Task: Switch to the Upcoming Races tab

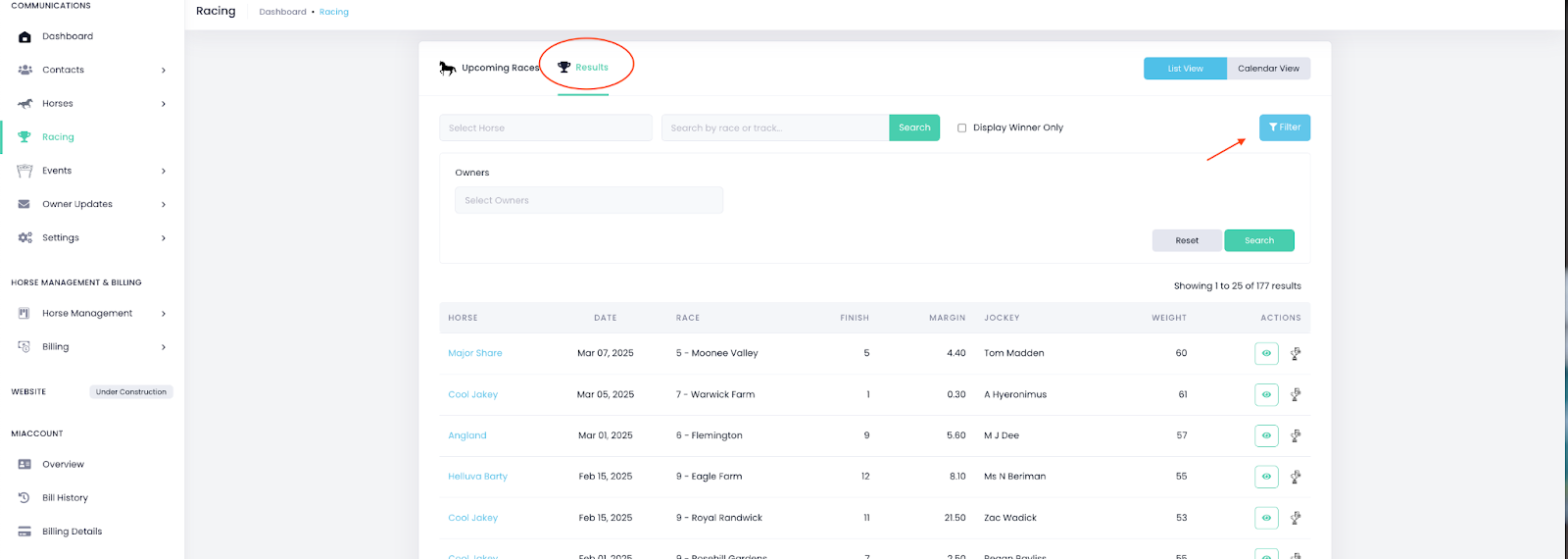Action: click(x=490, y=68)
